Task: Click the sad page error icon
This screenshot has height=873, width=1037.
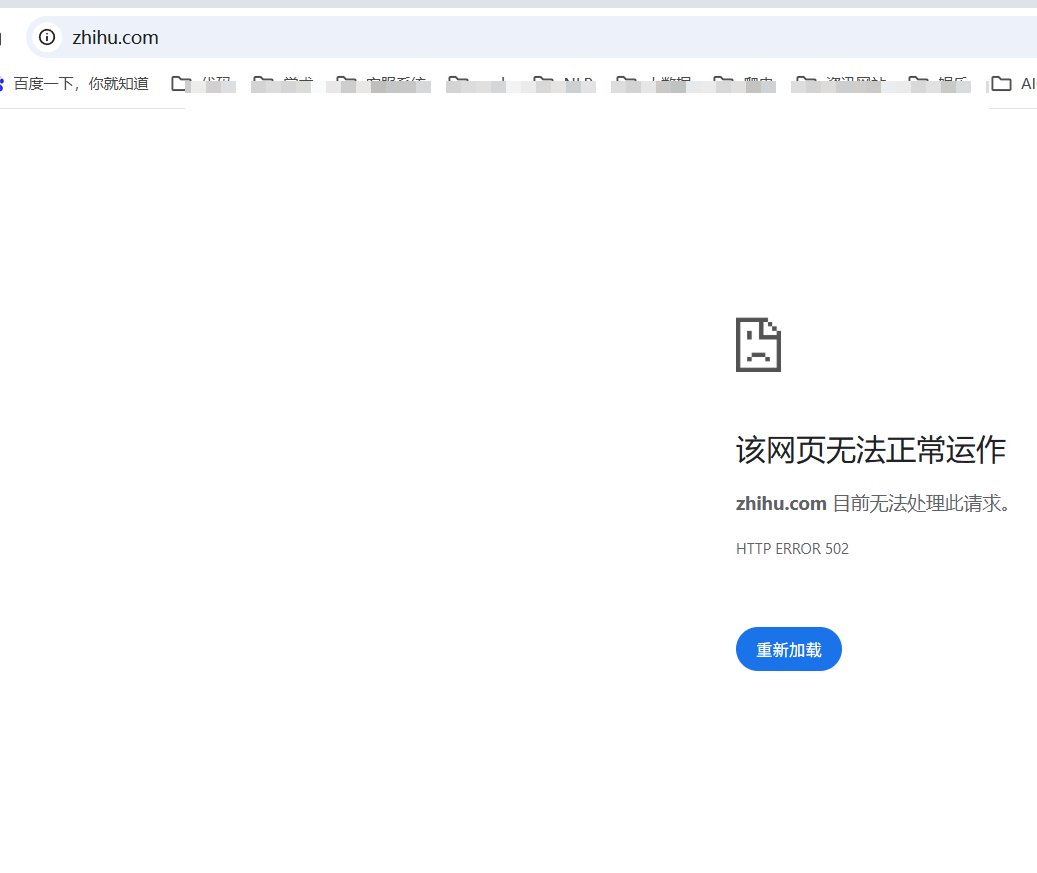Action: 758,345
